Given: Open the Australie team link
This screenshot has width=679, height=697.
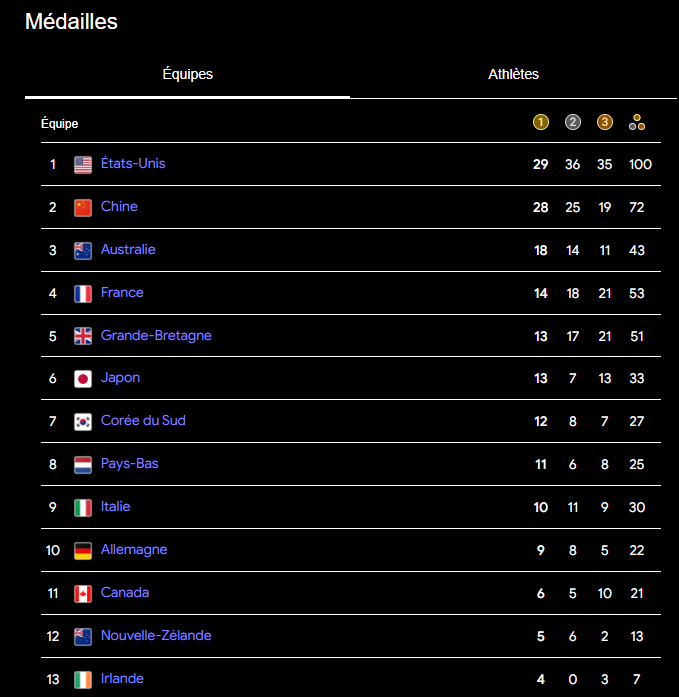Looking at the screenshot, I should pos(128,250).
